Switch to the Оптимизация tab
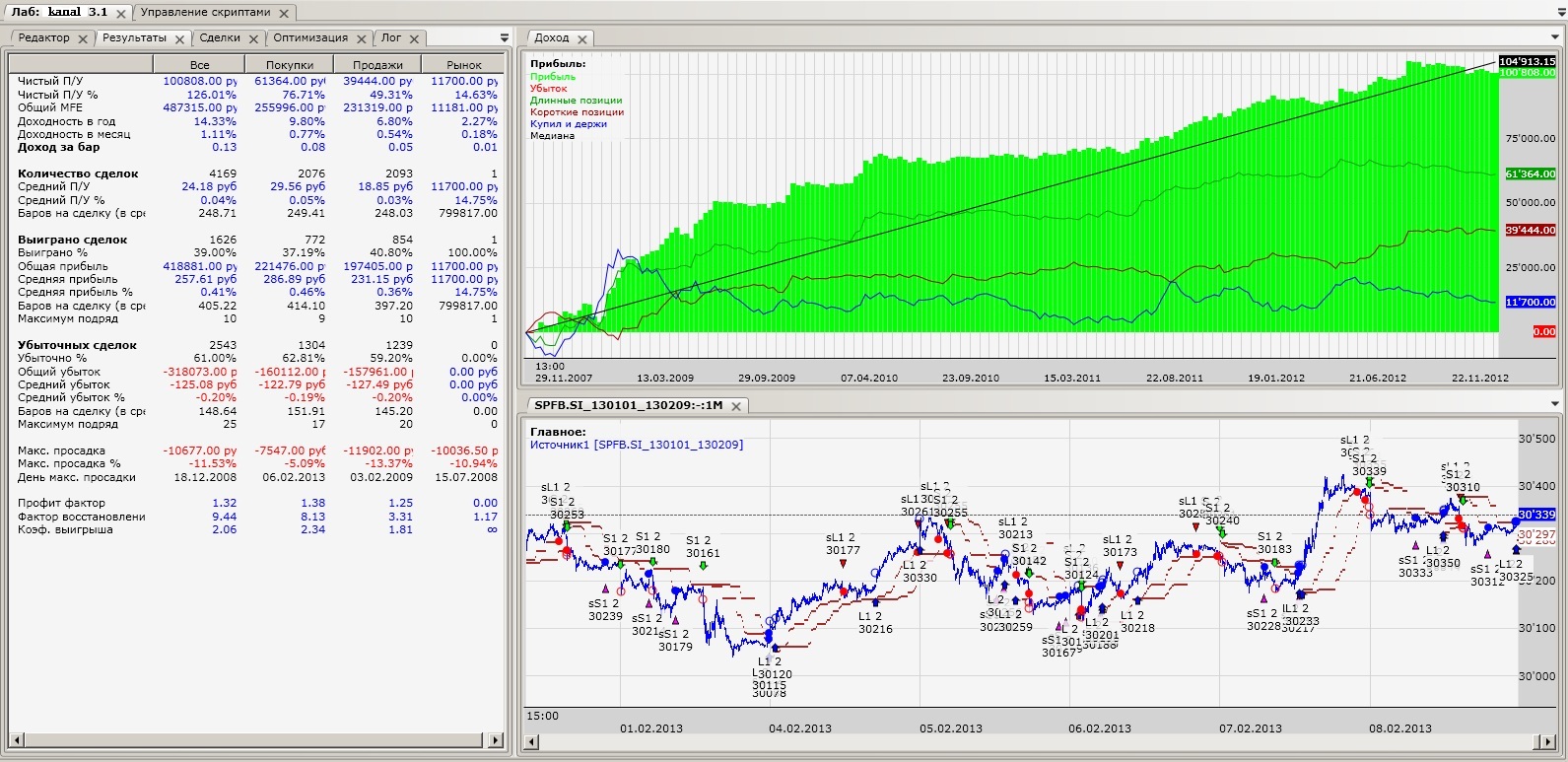Image resolution: width=1568 pixels, height=762 pixels. (x=310, y=38)
